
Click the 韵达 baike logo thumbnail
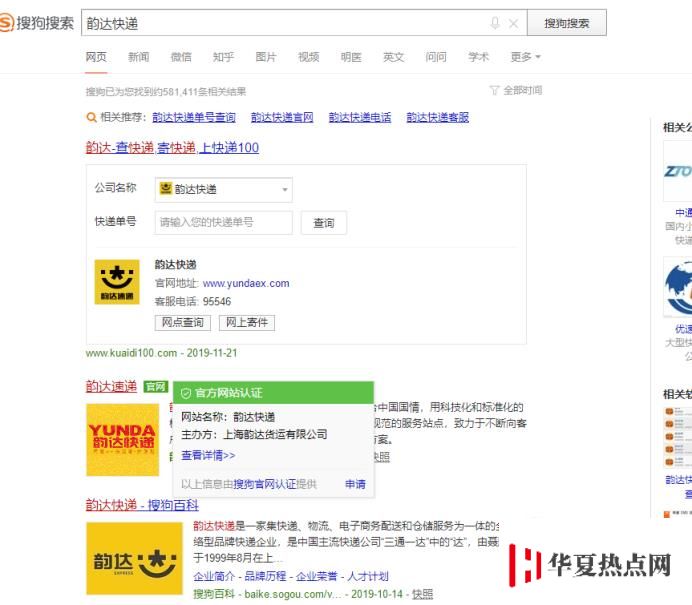134,559
